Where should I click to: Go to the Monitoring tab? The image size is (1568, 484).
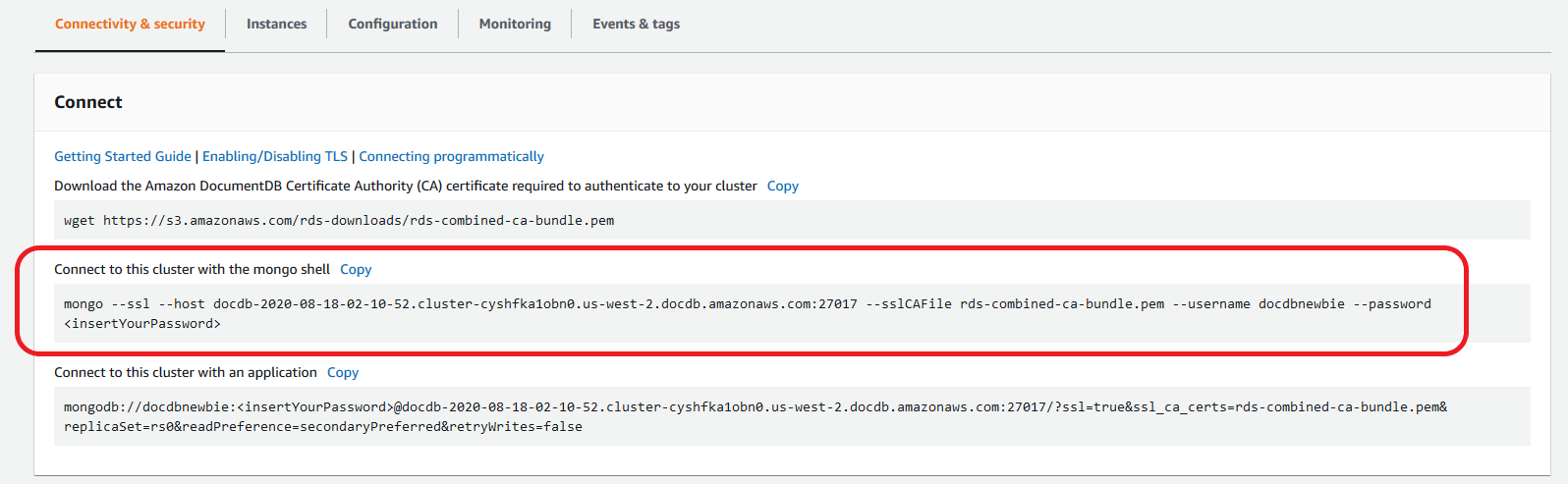(515, 24)
